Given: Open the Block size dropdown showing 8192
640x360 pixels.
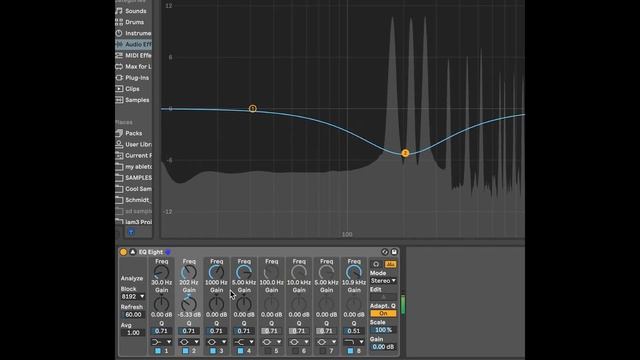Looking at the screenshot, I should [x=133, y=296].
